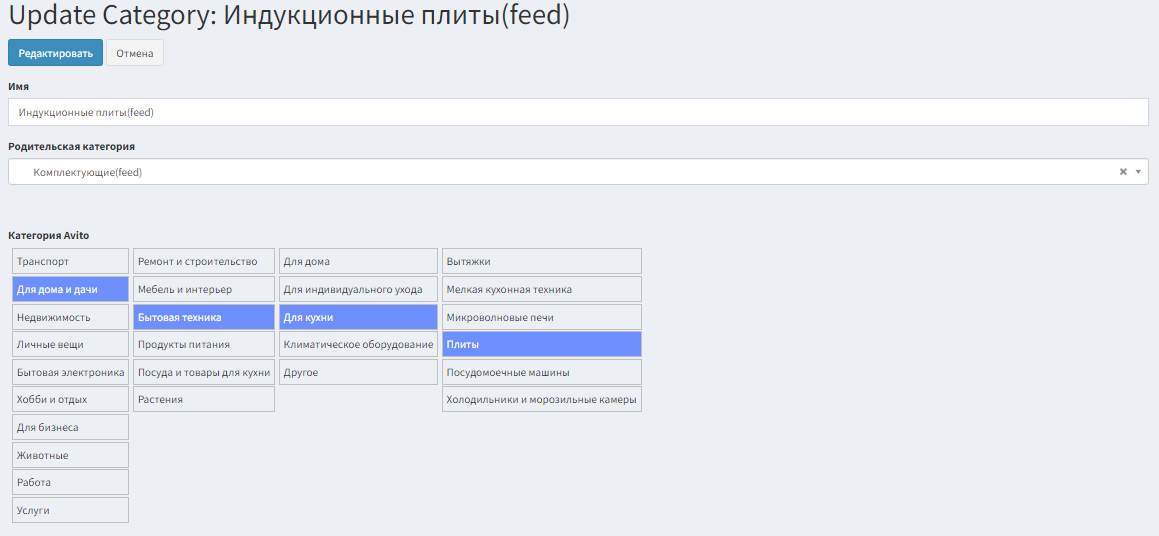The image size is (1159, 536).
Task: Pick Посуда и товары для кухни
Action: pyautogui.click(x=204, y=372)
